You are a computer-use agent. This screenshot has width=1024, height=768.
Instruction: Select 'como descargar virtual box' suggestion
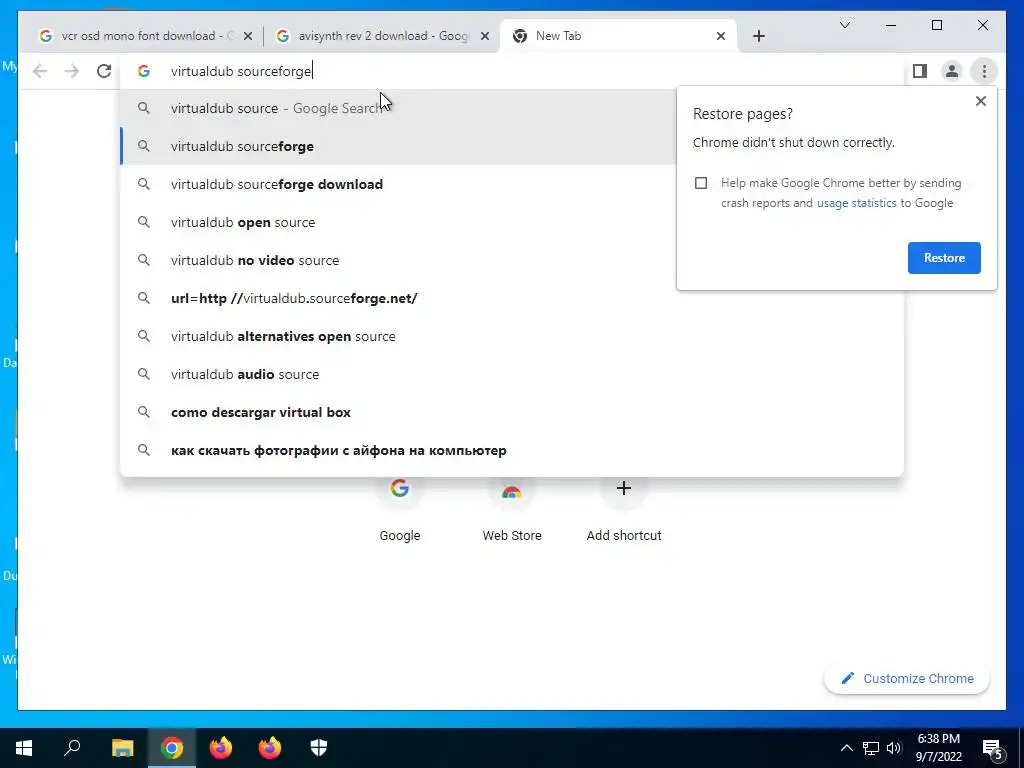(512, 412)
